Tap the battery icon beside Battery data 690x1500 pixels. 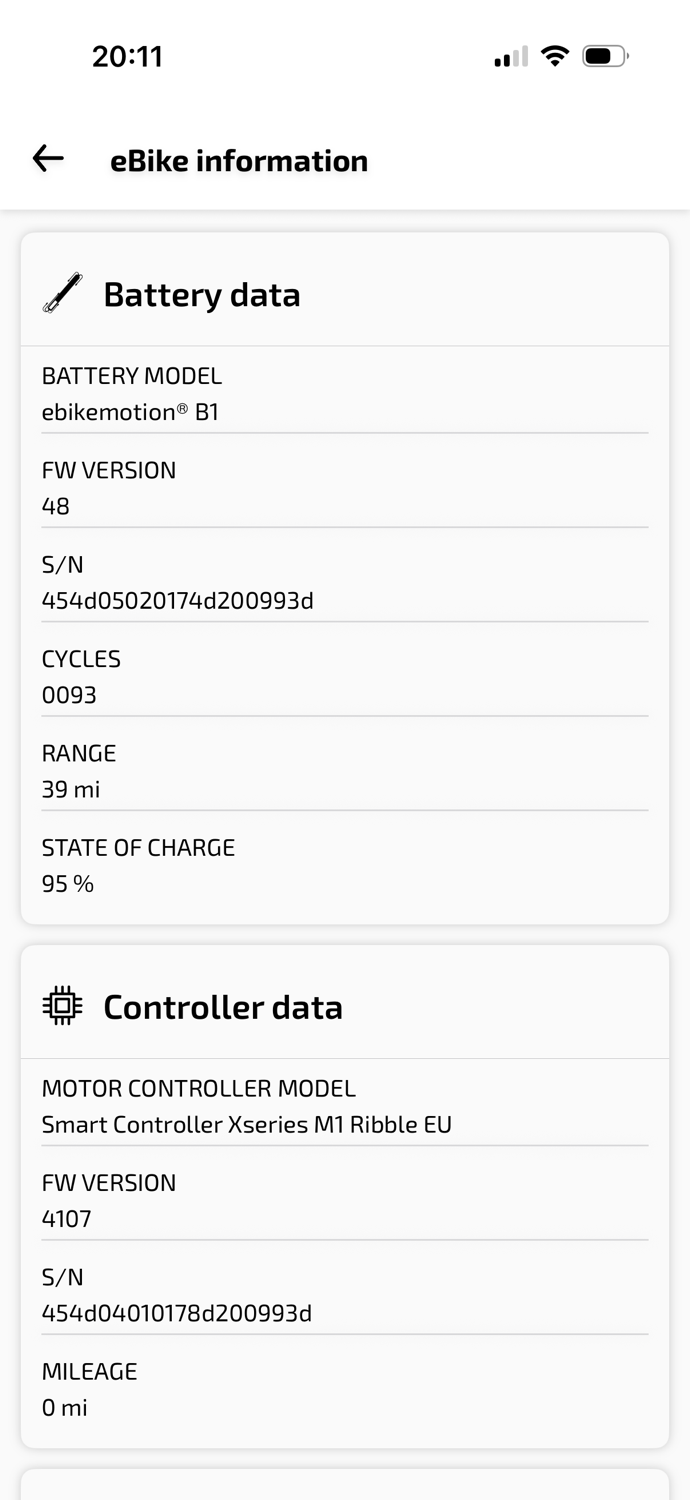[62, 294]
